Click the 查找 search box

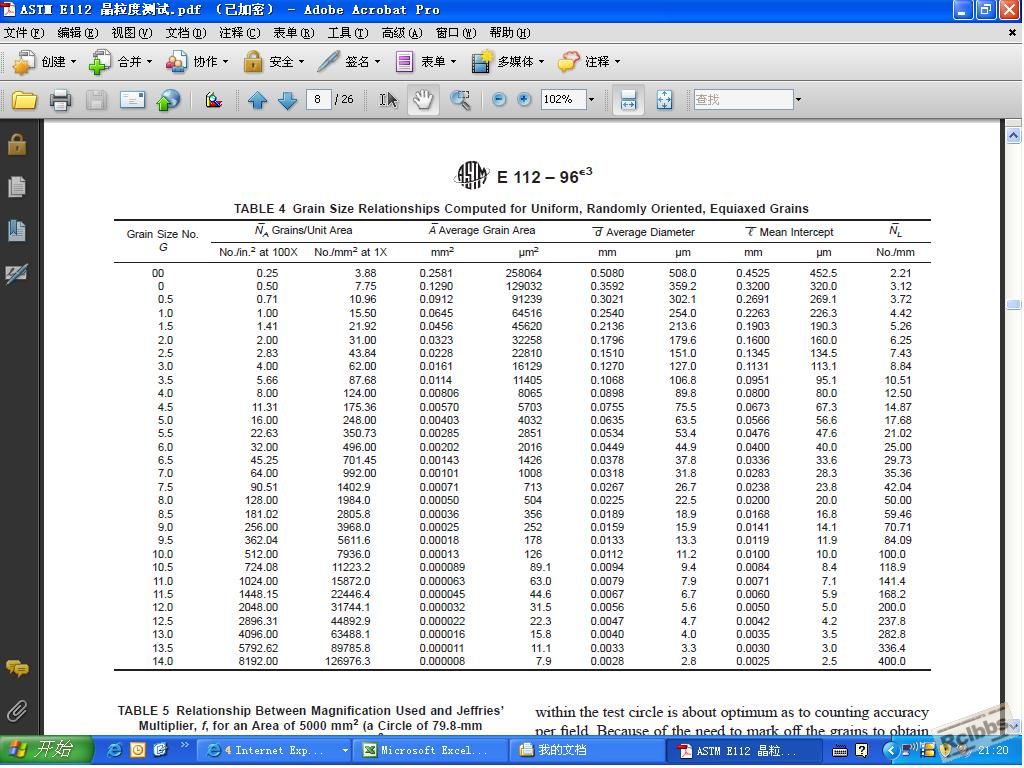coord(743,99)
